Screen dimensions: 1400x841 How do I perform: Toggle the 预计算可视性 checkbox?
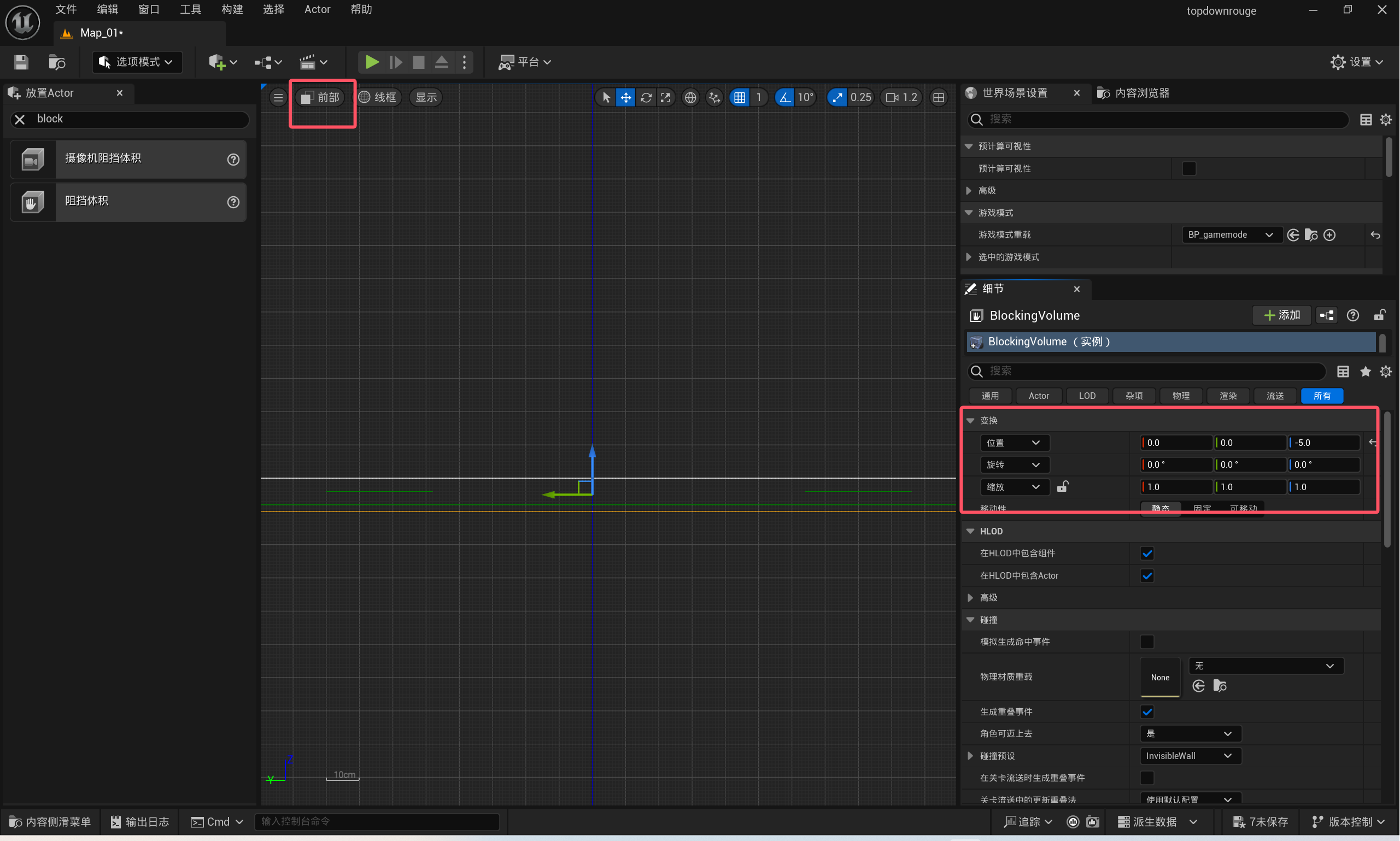(x=1189, y=169)
